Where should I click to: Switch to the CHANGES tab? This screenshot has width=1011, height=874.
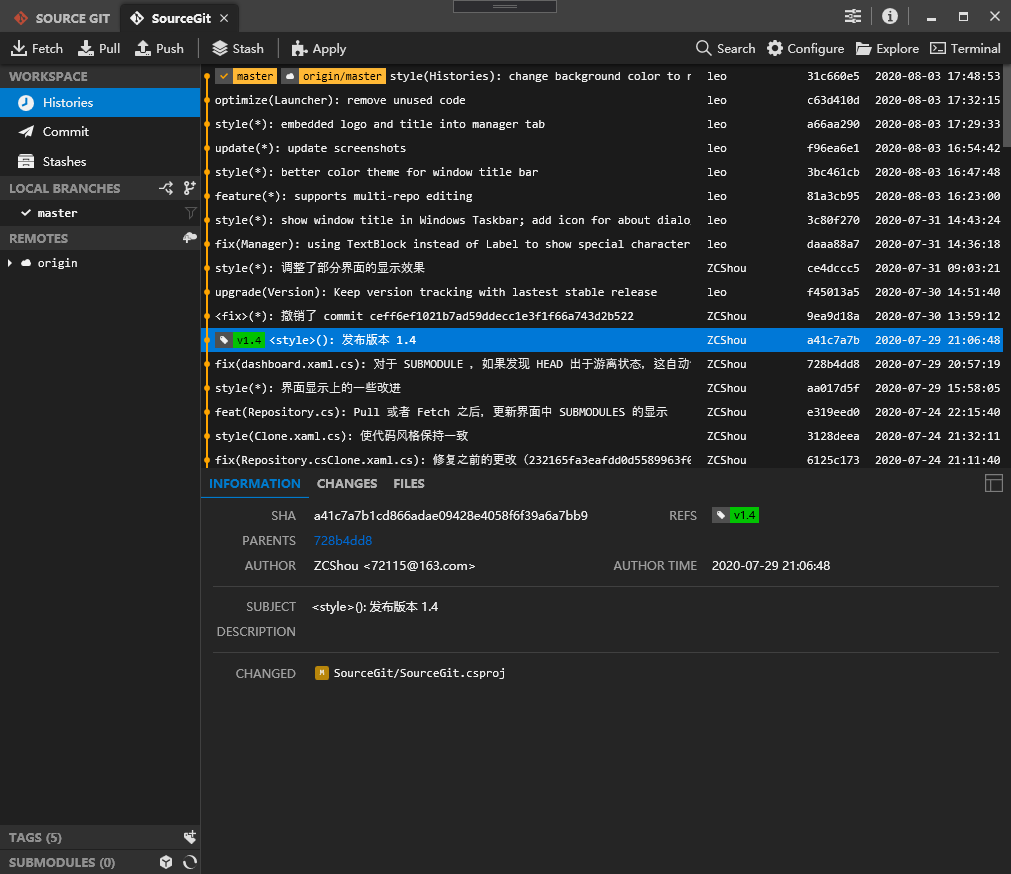(347, 483)
